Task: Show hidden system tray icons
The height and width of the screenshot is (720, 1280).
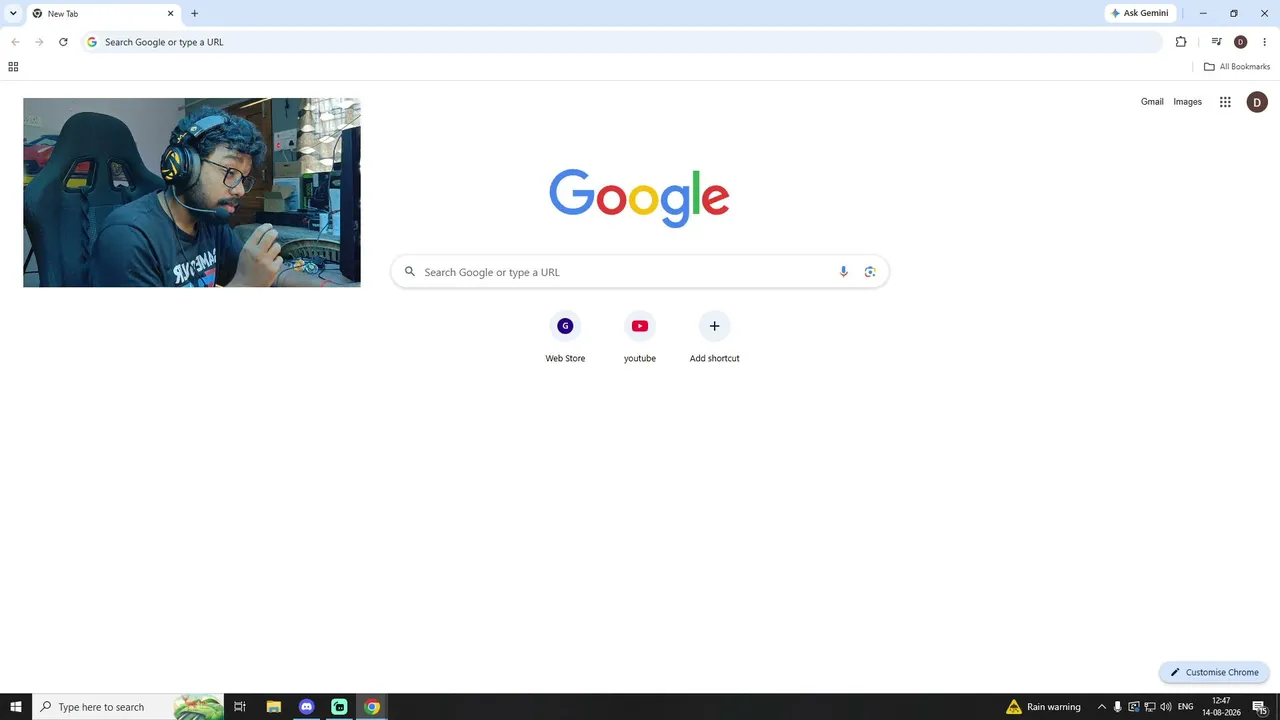Action: (x=1102, y=707)
